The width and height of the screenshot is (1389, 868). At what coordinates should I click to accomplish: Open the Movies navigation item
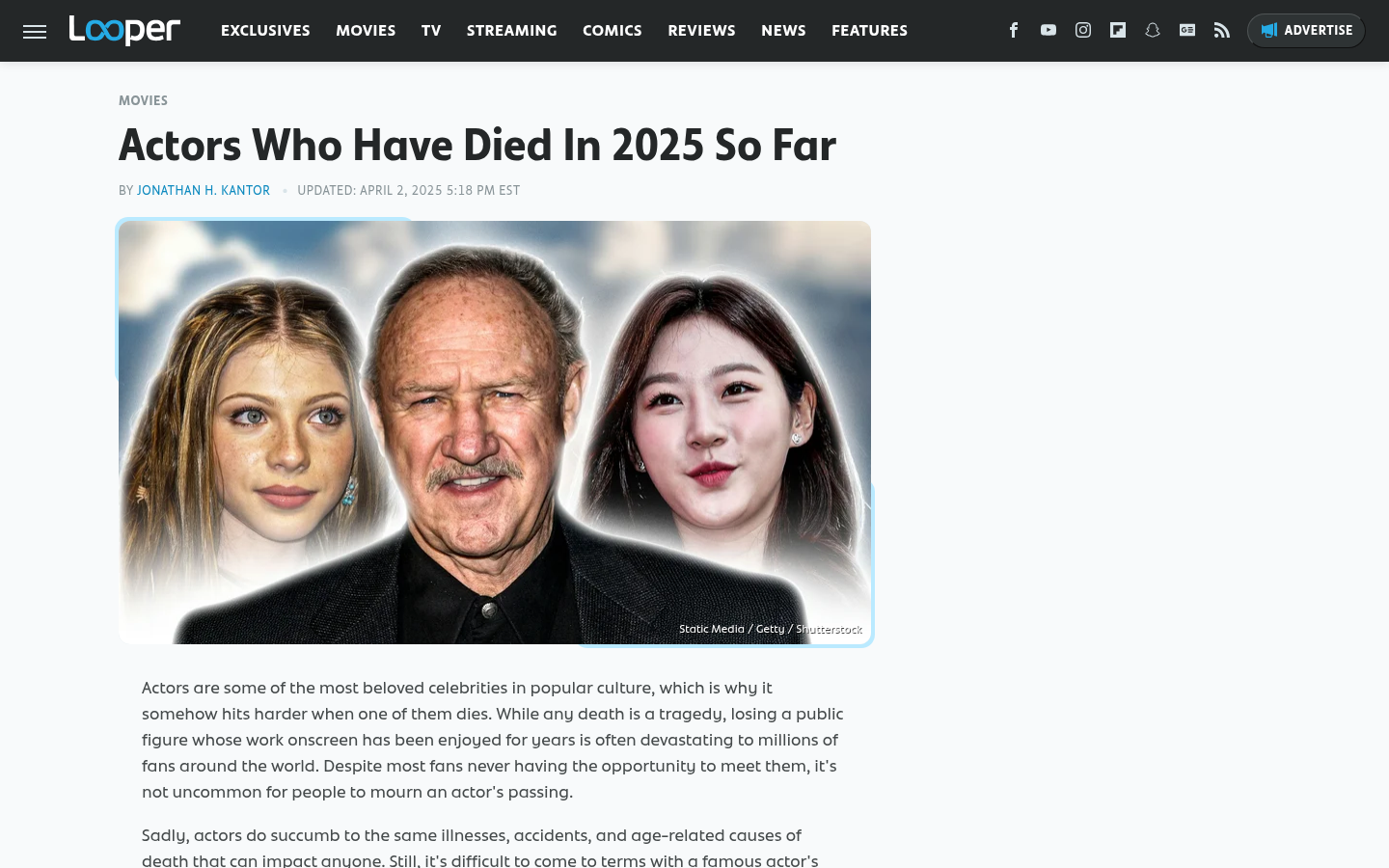click(x=366, y=31)
